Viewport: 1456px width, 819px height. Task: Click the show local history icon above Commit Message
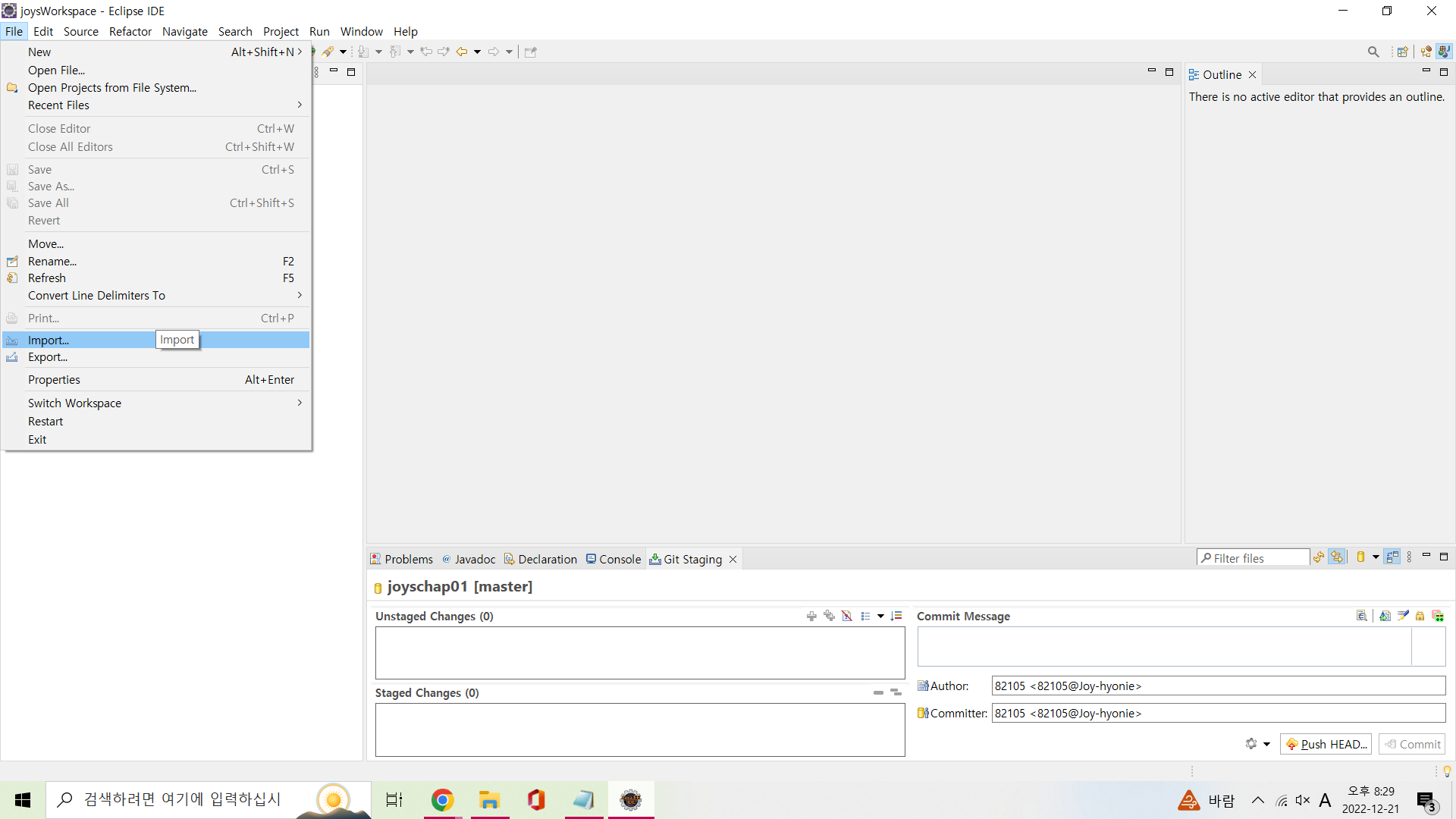coord(1362,616)
